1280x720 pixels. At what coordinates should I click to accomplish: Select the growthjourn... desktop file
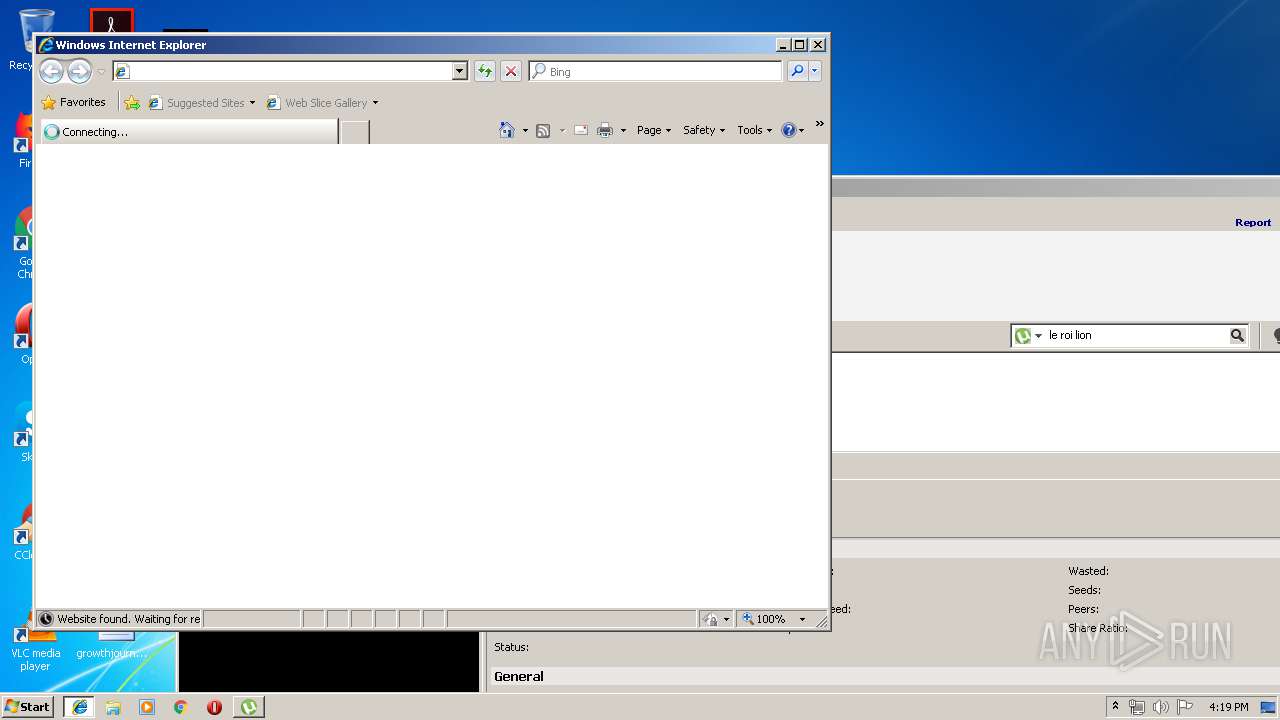(x=111, y=645)
